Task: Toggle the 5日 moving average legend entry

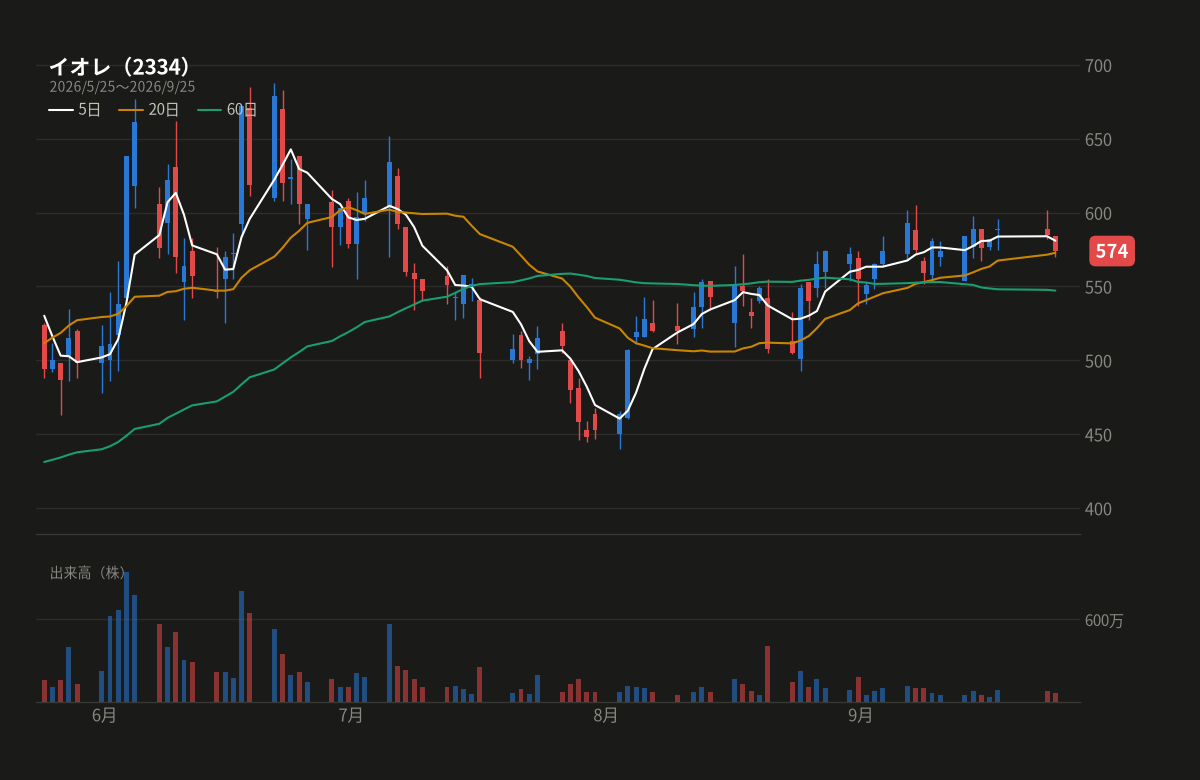Action: point(75,109)
